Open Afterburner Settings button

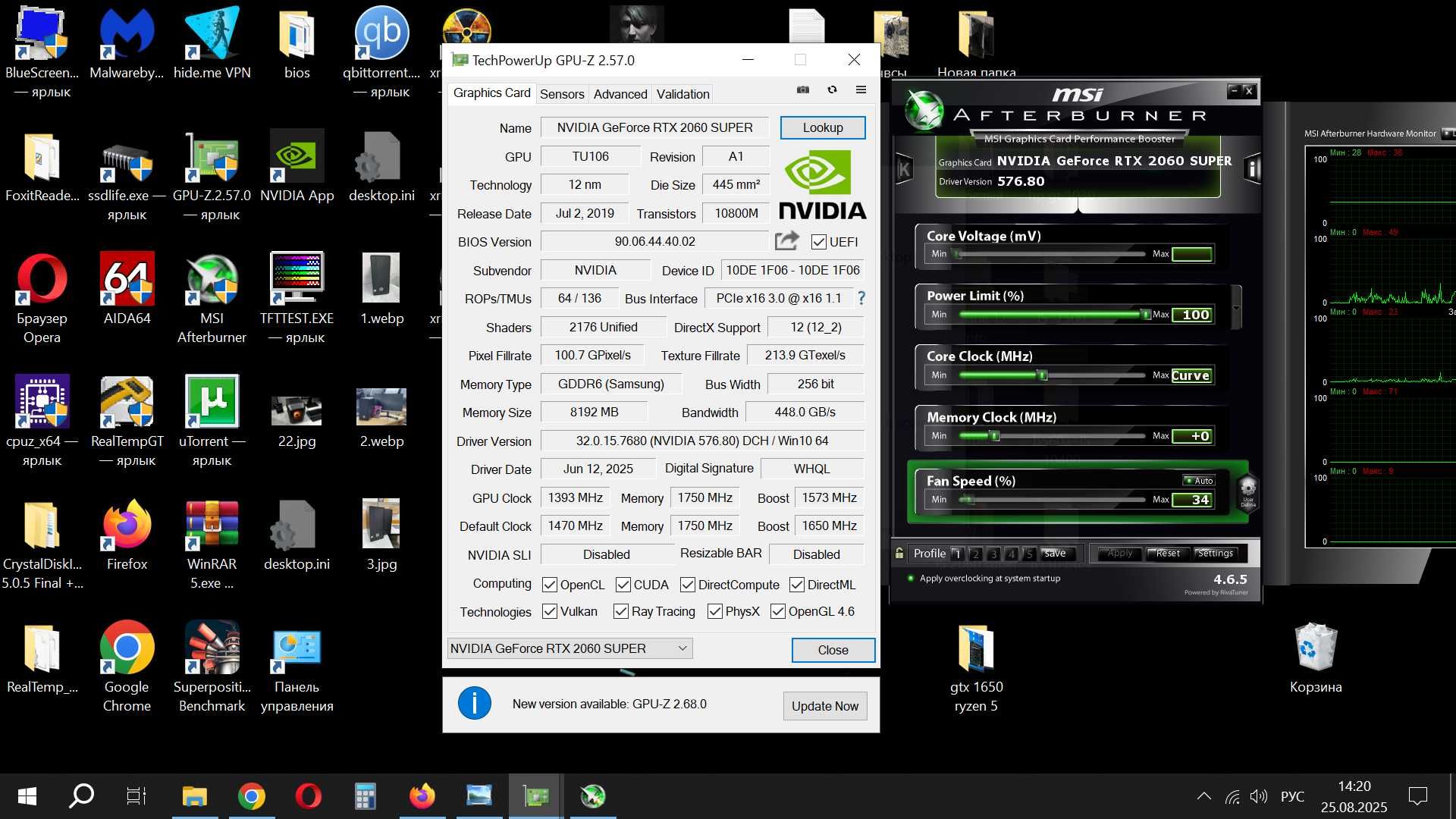1215,554
